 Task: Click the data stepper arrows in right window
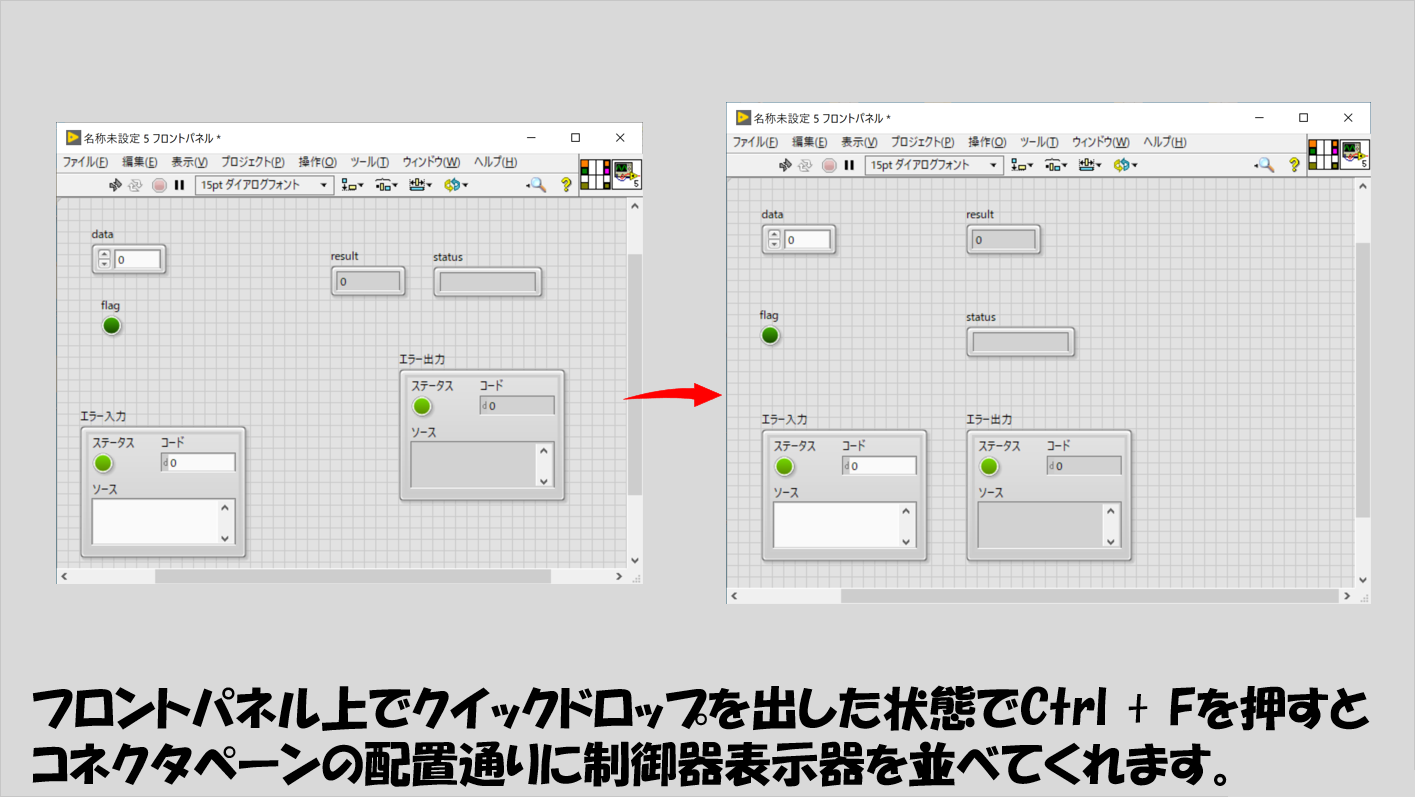pos(774,240)
